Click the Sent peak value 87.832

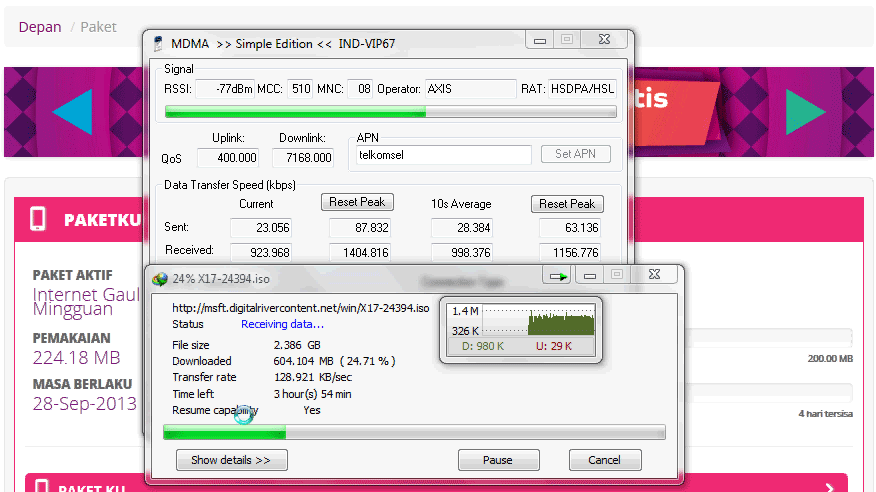click(x=359, y=228)
